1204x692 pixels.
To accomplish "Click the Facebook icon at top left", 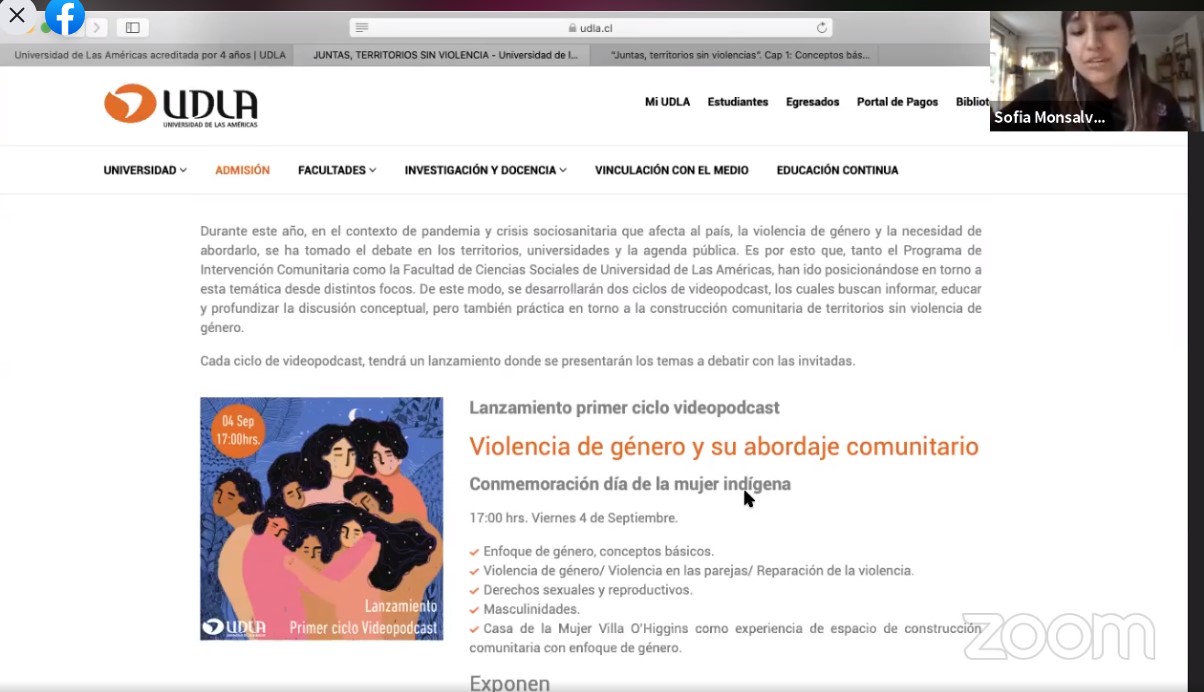I will (65, 16).
